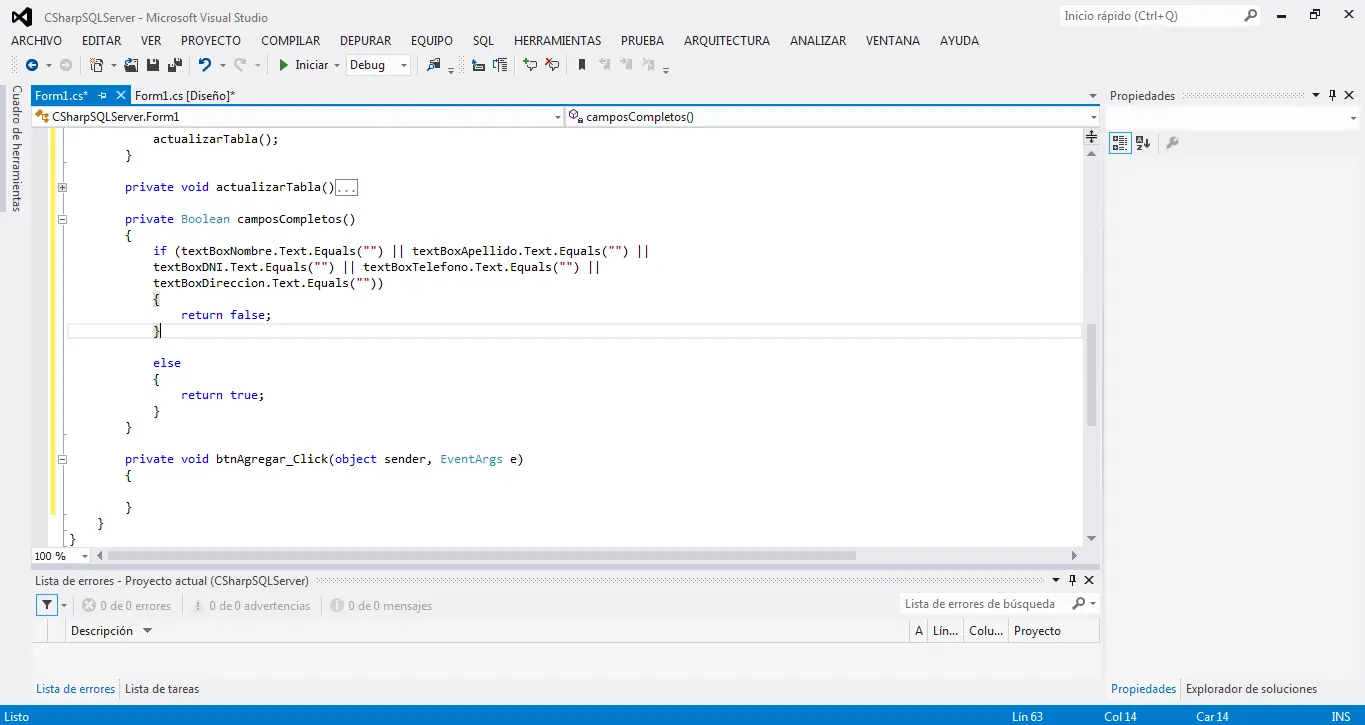Click the editor vertical scrollbar thumb
This screenshot has width=1365, height=725.
(1091, 376)
